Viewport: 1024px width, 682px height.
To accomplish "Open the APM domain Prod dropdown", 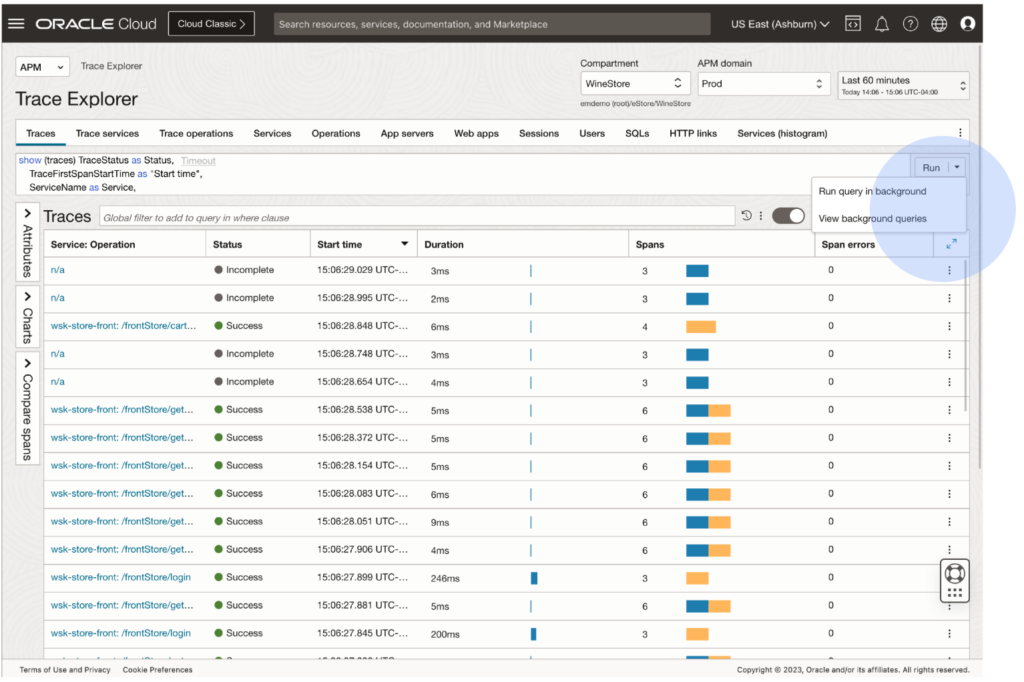I will [762, 84].
